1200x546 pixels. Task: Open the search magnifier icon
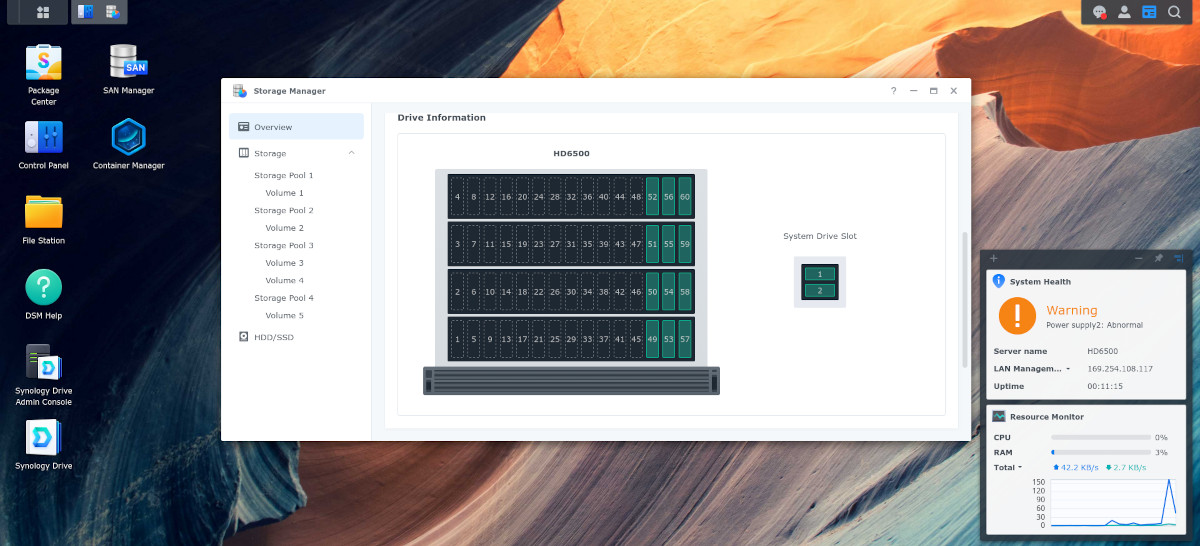pos(1175,12)
